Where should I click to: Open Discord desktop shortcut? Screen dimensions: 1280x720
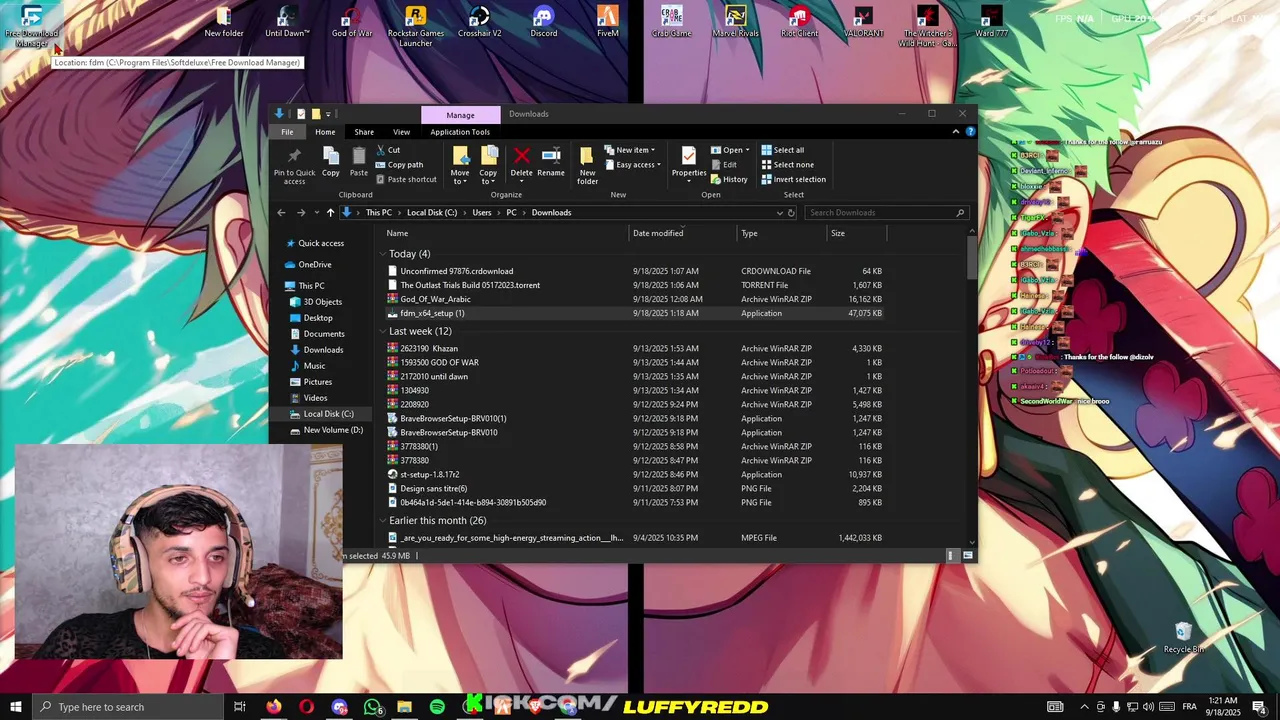point(544,22)
